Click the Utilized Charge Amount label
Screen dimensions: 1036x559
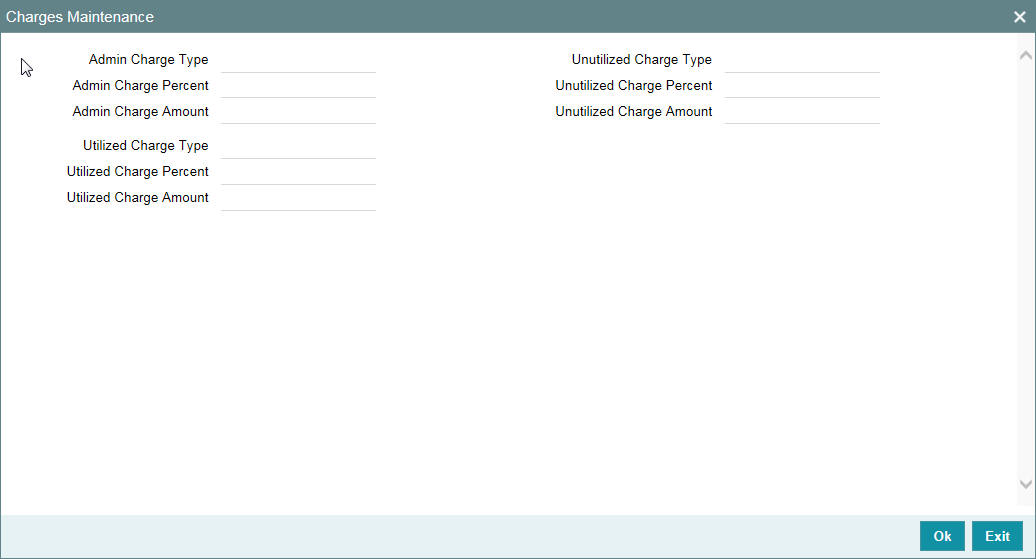coord(137,197)
